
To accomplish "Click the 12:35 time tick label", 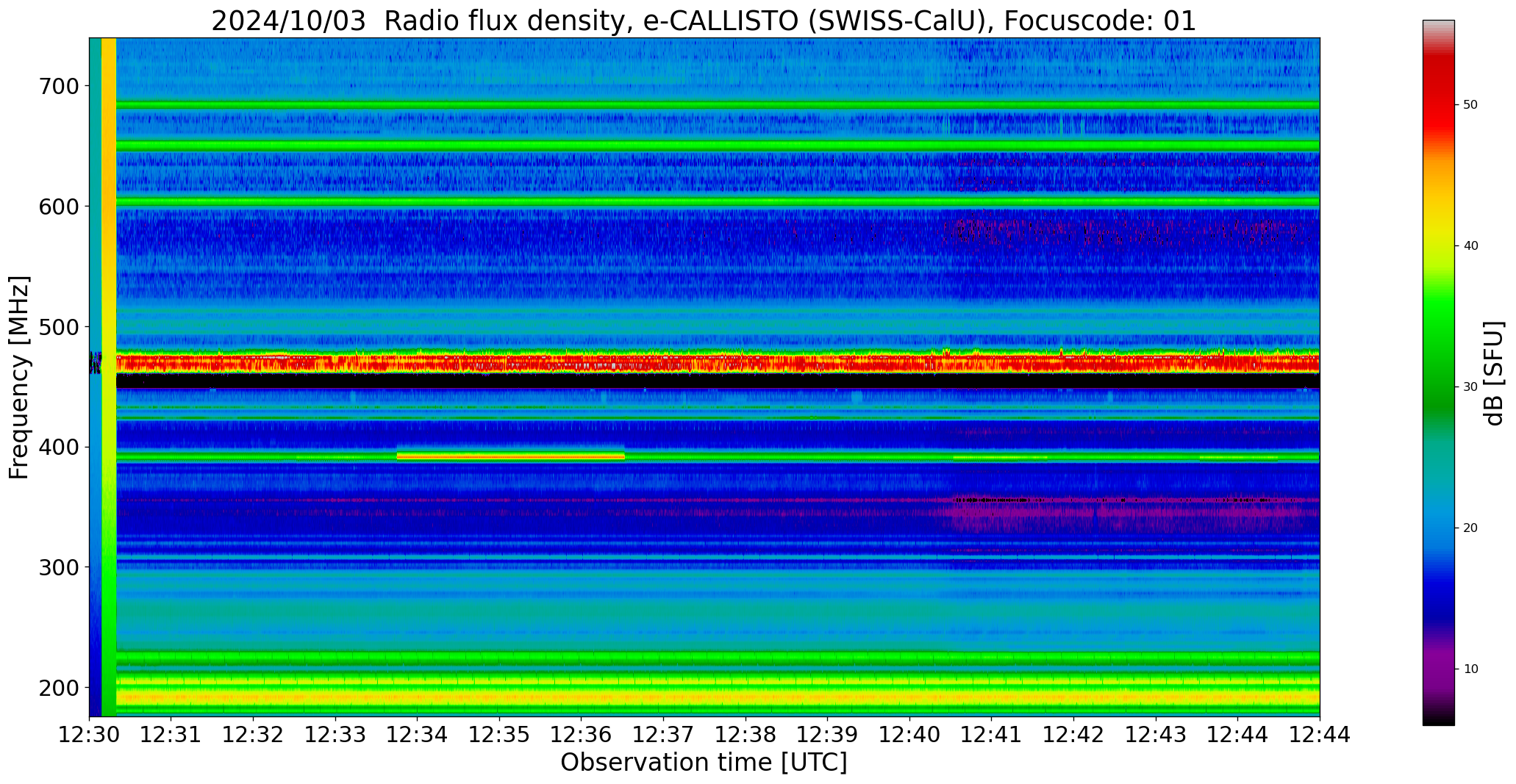I will point(500,735).
